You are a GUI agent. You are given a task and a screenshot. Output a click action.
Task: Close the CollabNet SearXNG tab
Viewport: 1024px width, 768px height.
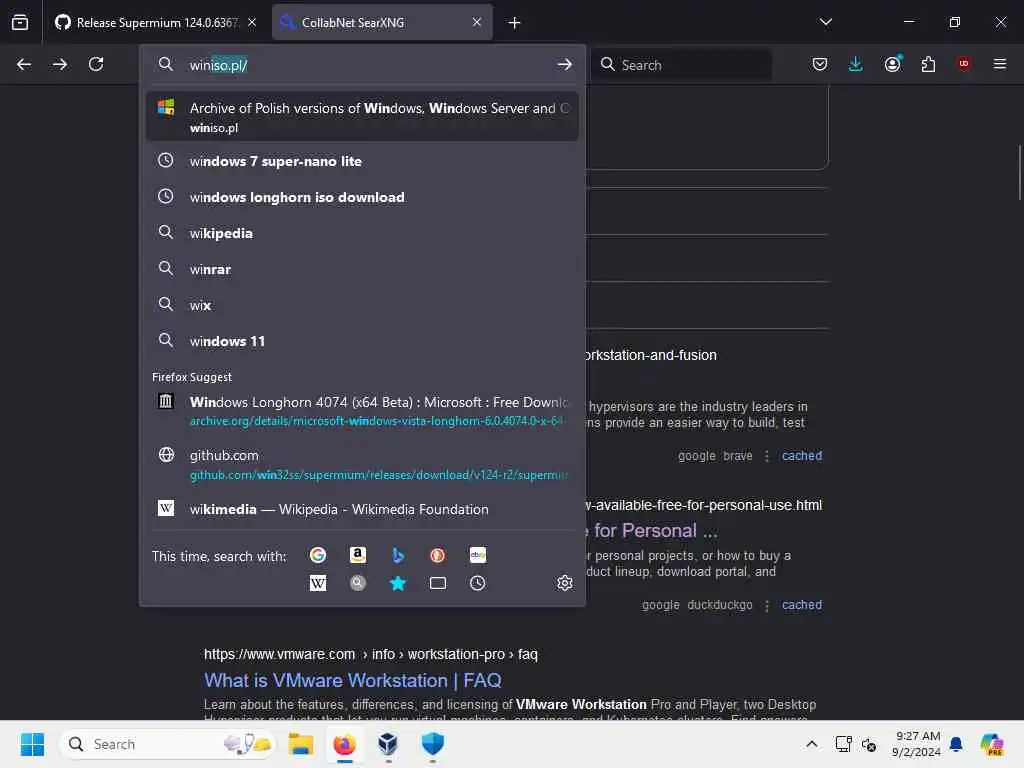pos(477,22)
